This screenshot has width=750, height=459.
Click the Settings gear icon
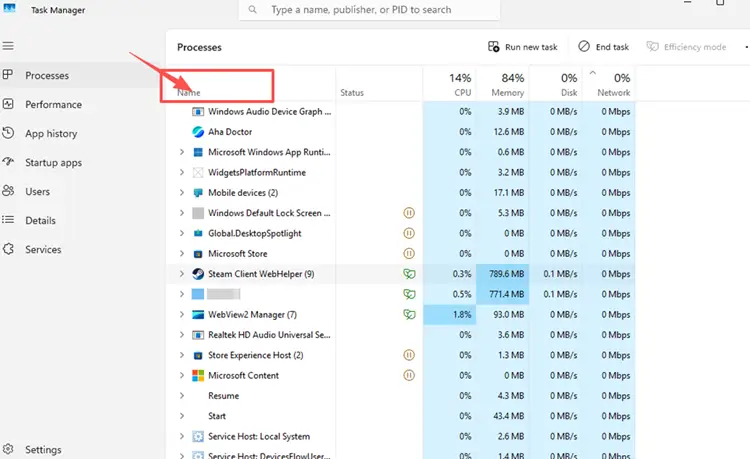[x=8, y=449]
